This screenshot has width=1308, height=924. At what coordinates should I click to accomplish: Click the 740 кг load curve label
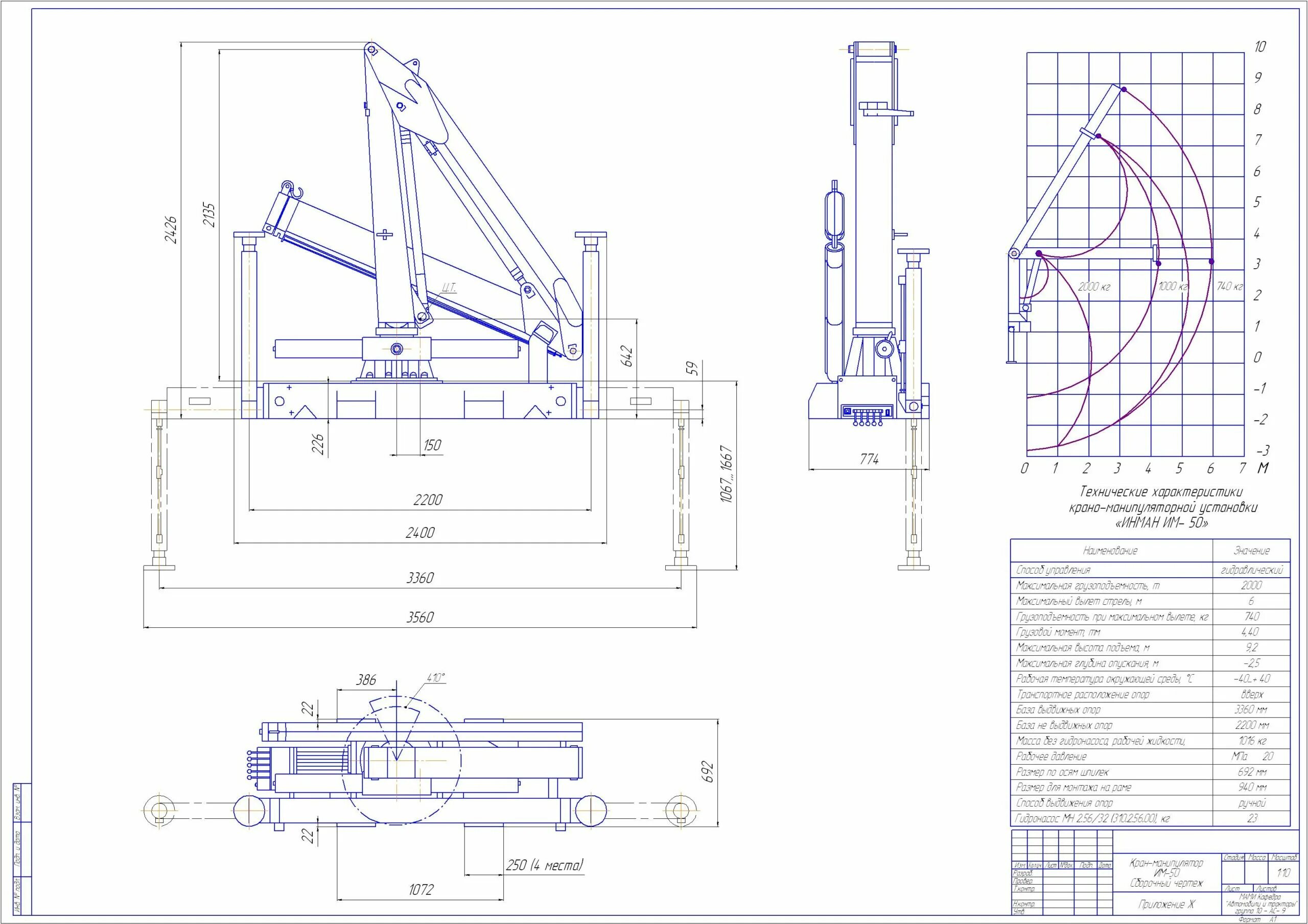coord(1229,286)
